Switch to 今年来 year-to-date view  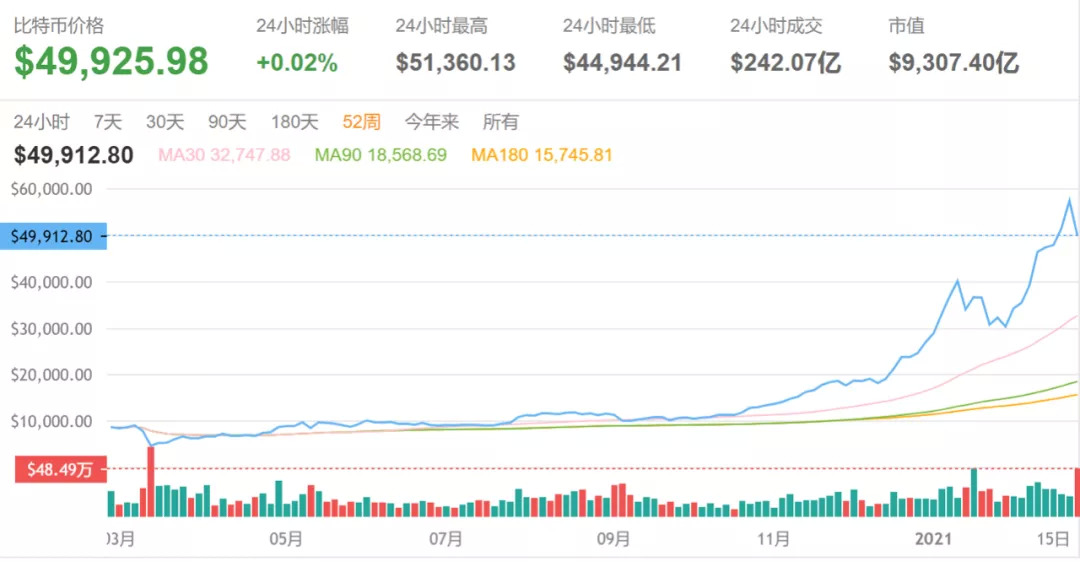[x=432, y=122]
